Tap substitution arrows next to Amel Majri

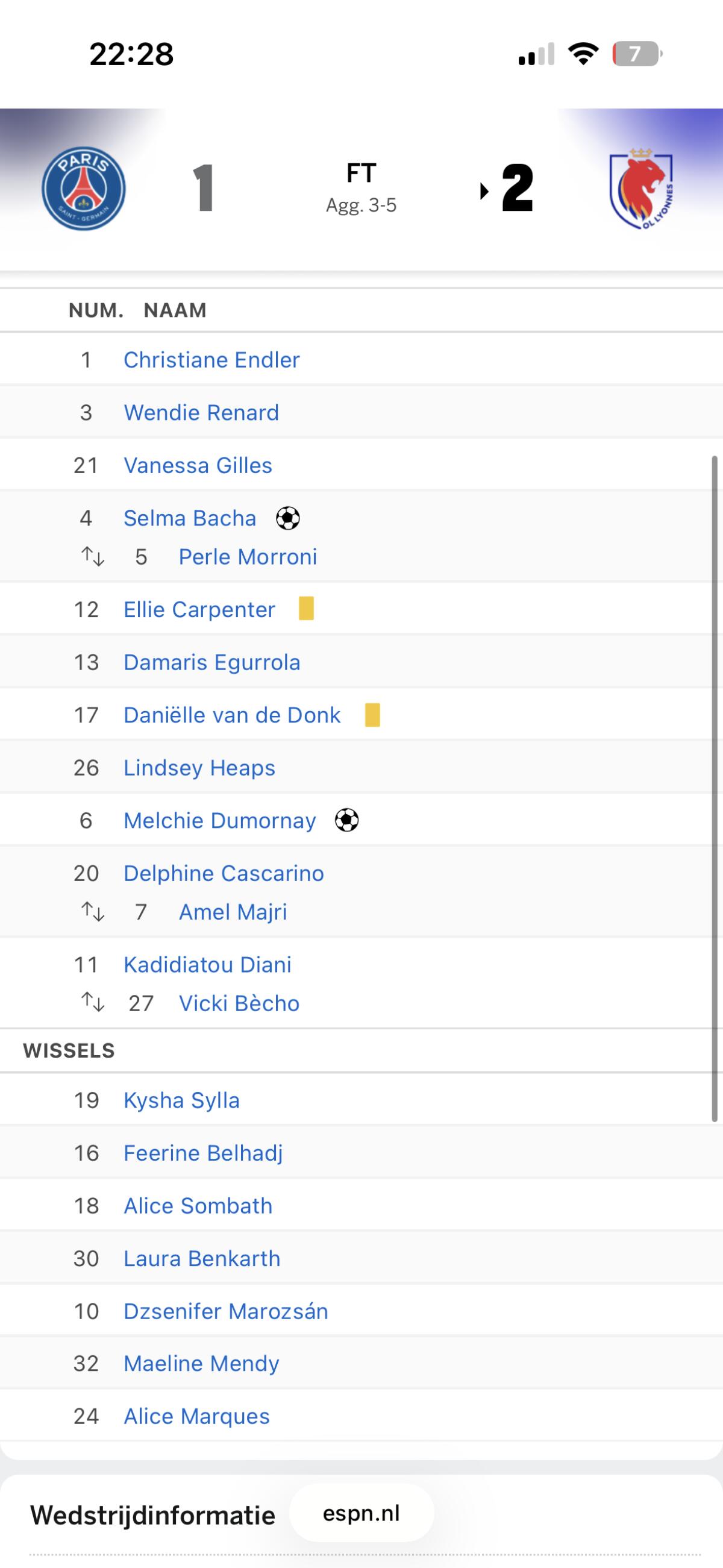(93, 912)
